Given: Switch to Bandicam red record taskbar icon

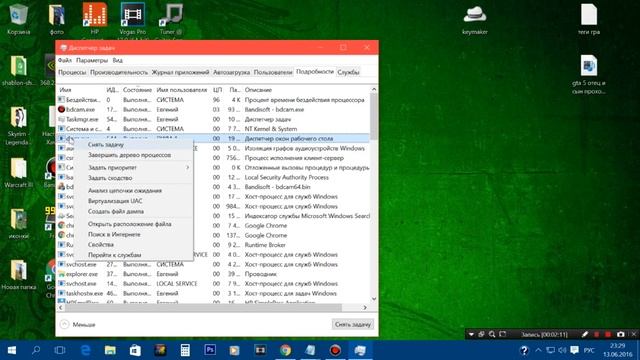Looking at the screenshot, I should click(335, 350).
